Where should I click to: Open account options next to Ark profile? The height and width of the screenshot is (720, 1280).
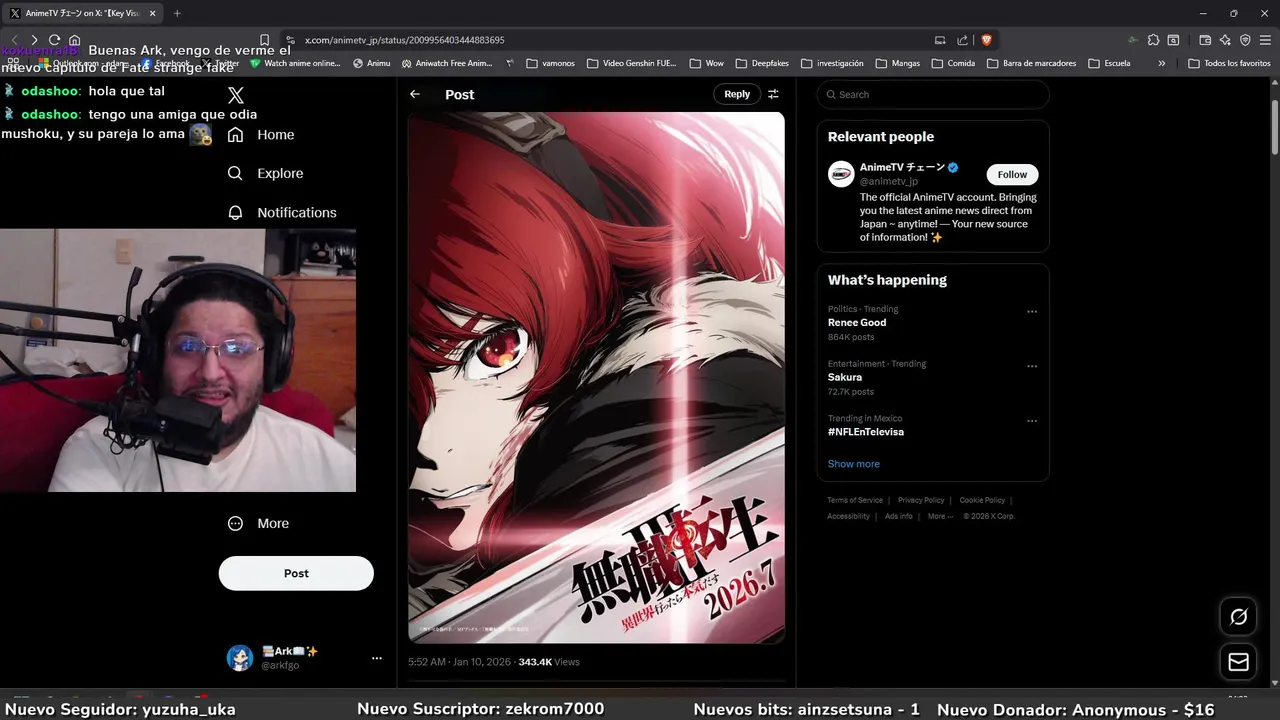377,658
